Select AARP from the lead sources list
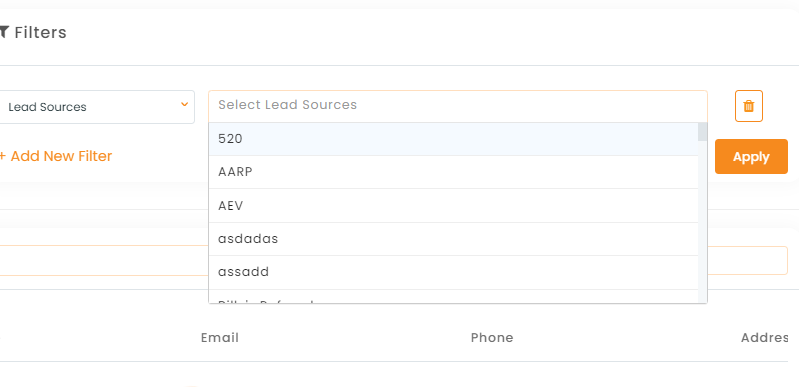Image resolution: width=799 pixels, height=387 pixels. click(x=454, y=172)
